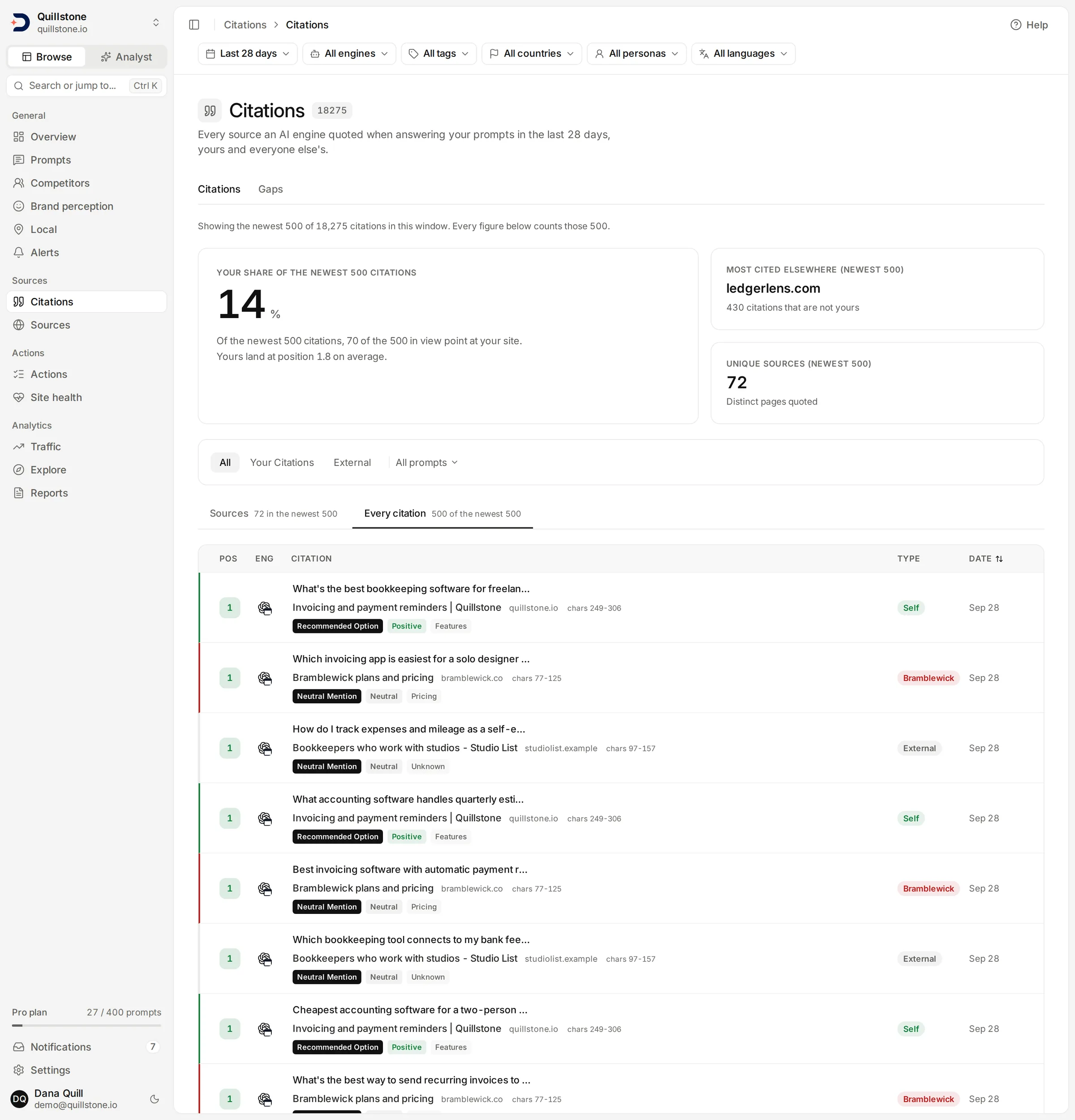Open Prompts from sidebar
The width and height of the screenshot is (1075, 1120).
tap(86, 160)
